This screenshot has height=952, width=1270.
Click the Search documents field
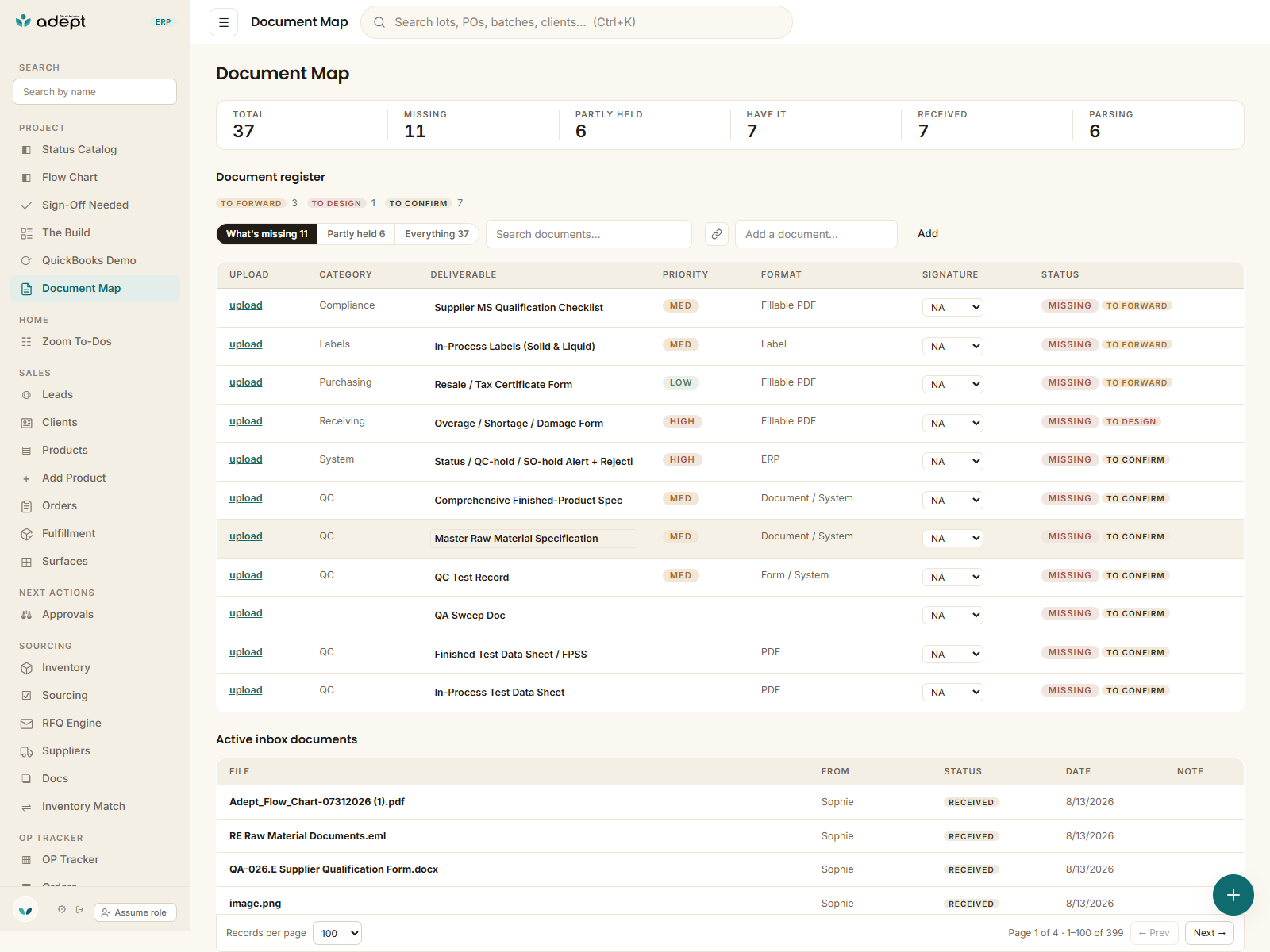(x=589, y=234)
